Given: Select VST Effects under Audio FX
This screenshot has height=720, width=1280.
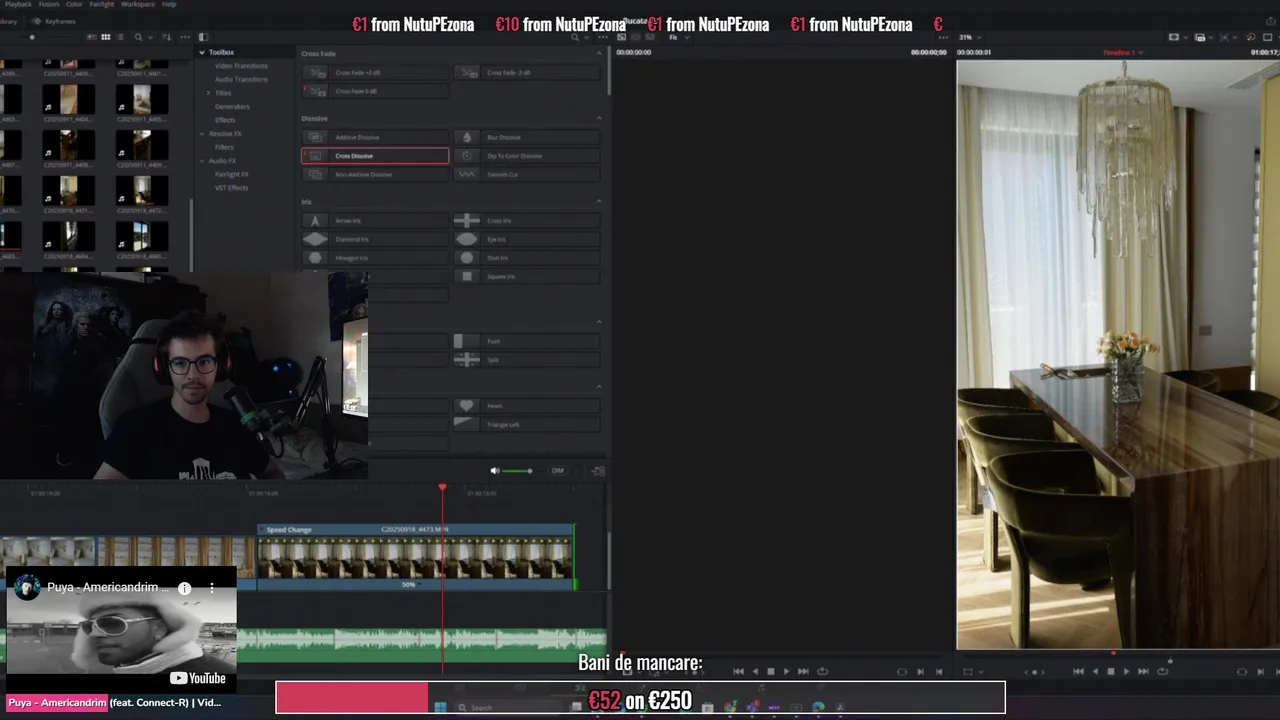Looking at the screenshot, I should pyautogui.click(x=231, y=187).
